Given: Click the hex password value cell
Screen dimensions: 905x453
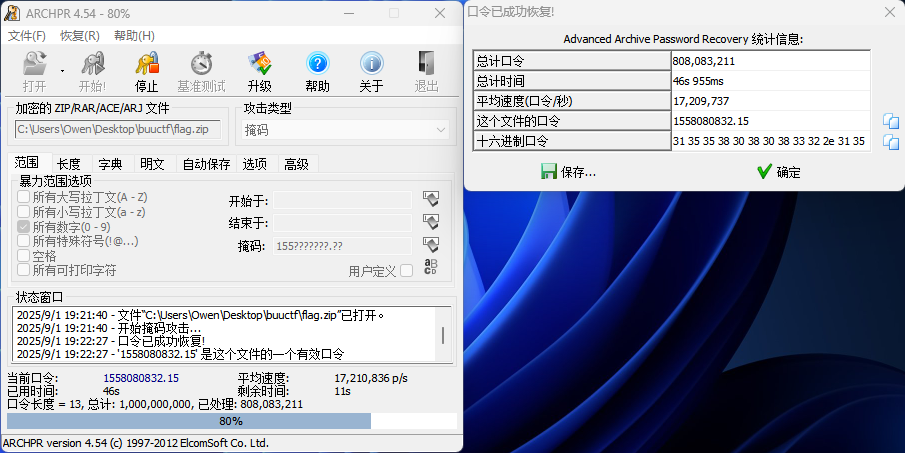Looking at the screenshot, I should point(771,141).
